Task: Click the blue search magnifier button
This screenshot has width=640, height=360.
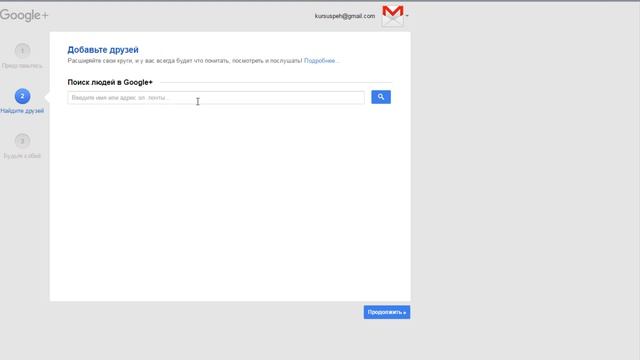Action: coord(381,97)
